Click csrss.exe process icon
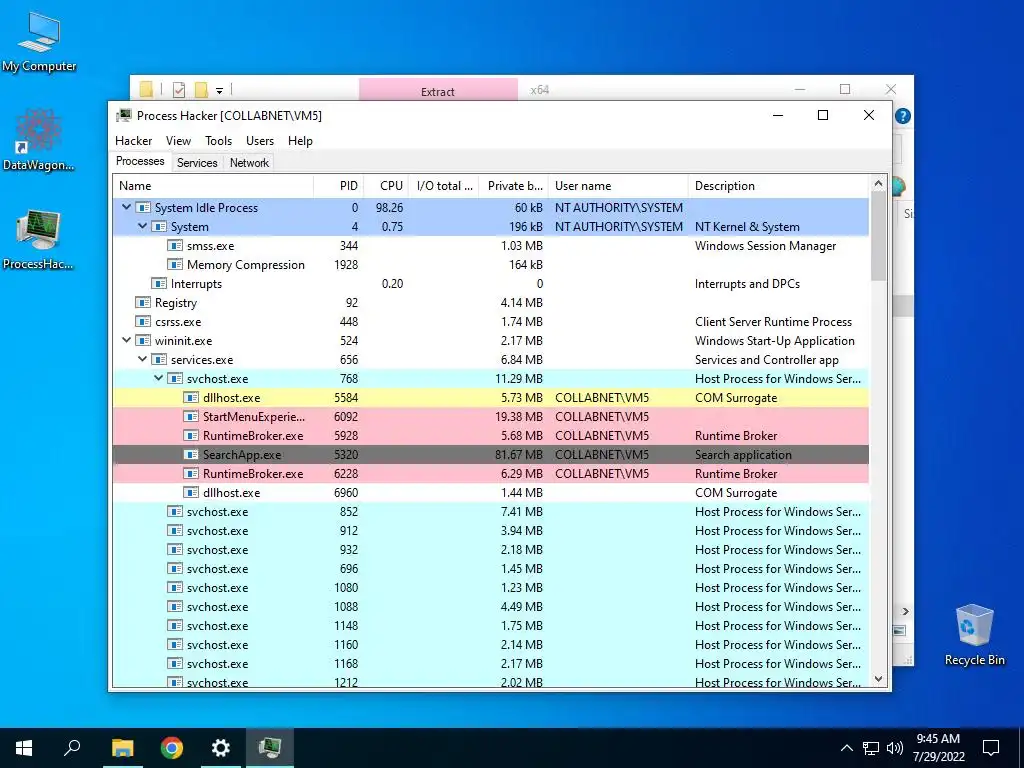 [142, 321]
